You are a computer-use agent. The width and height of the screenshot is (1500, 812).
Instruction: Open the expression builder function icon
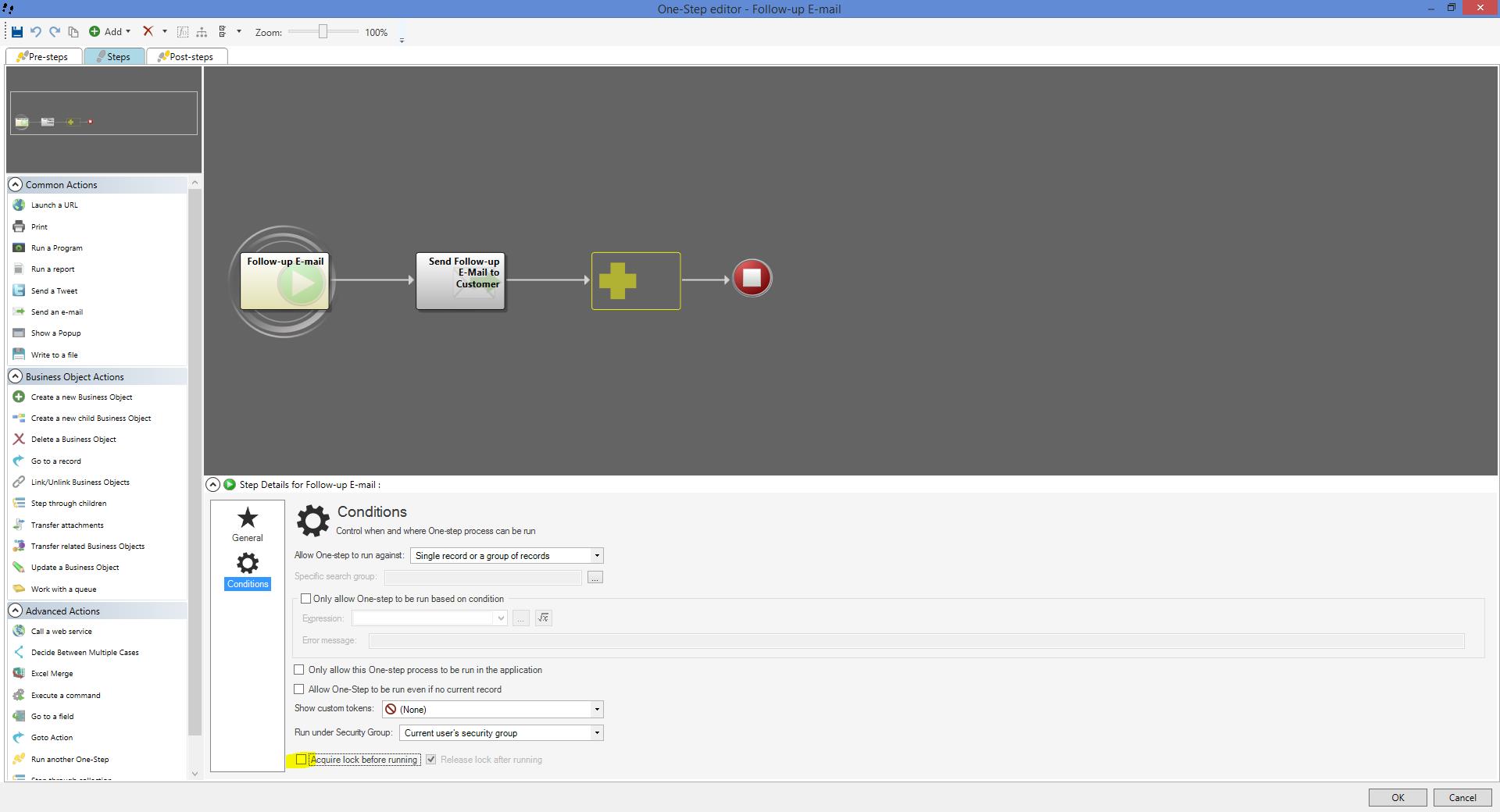[544, 618]
